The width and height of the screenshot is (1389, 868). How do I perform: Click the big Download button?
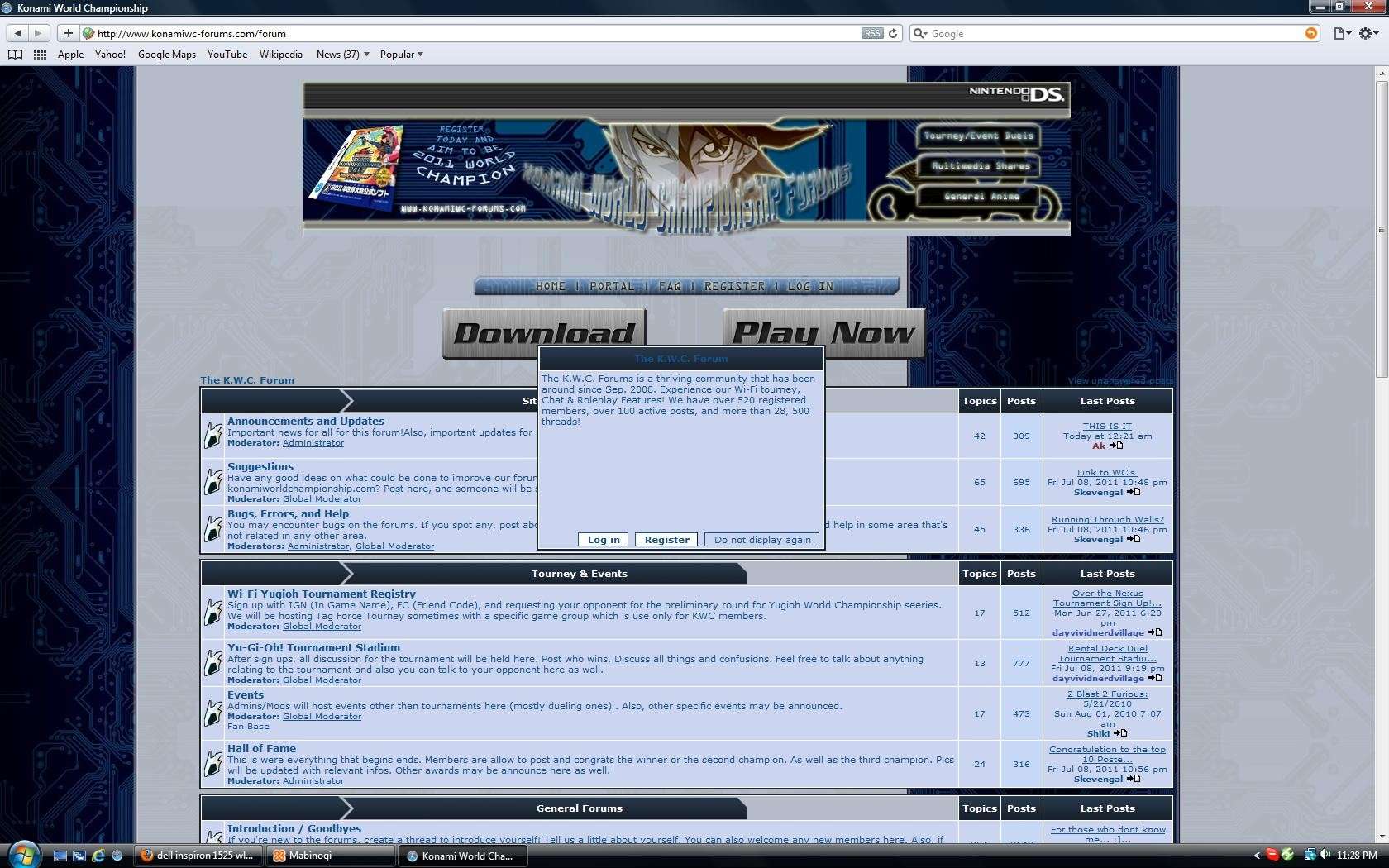tap(544, 333)
